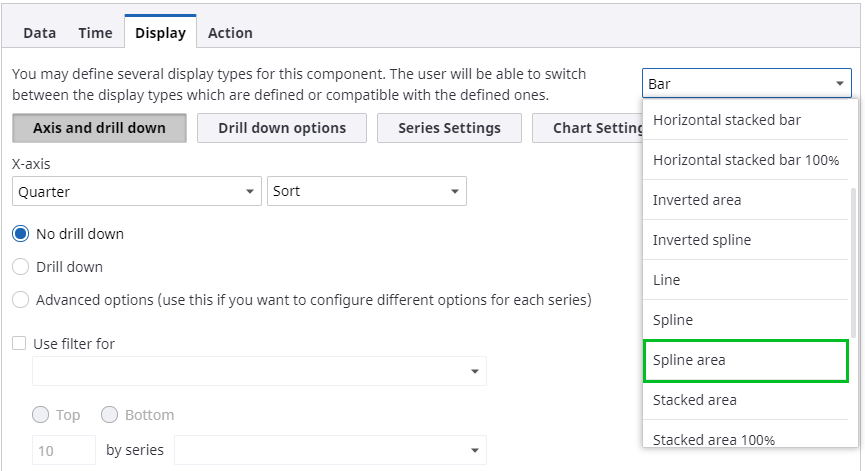Image resolution: width=865 pixels, height=471 pixels.
Task: Open the Sort dropdown
Action: tap(366, 191)
